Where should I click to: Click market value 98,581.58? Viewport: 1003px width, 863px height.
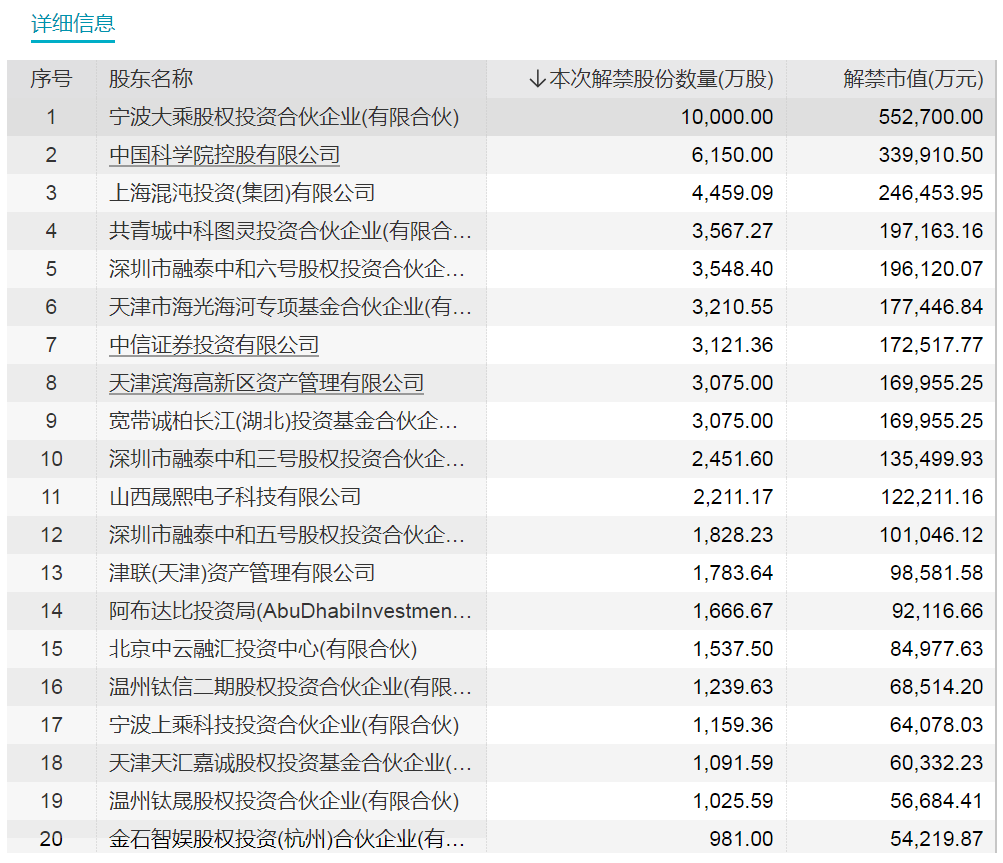tap(936, 573)
